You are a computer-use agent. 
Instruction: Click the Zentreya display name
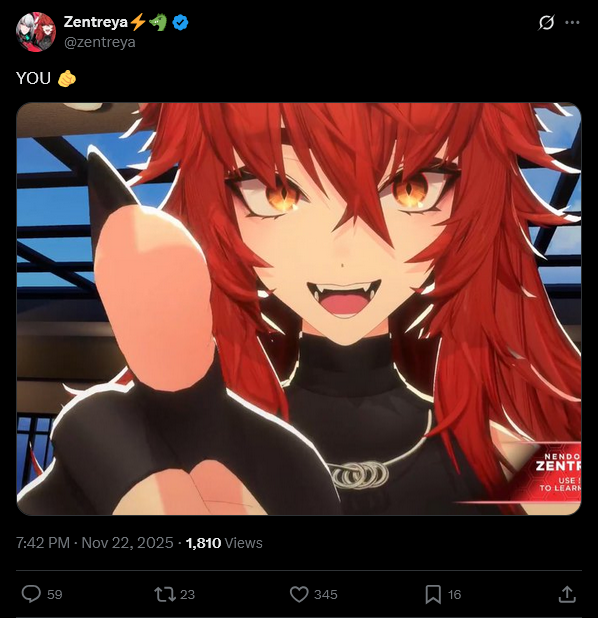coord(96,22)
